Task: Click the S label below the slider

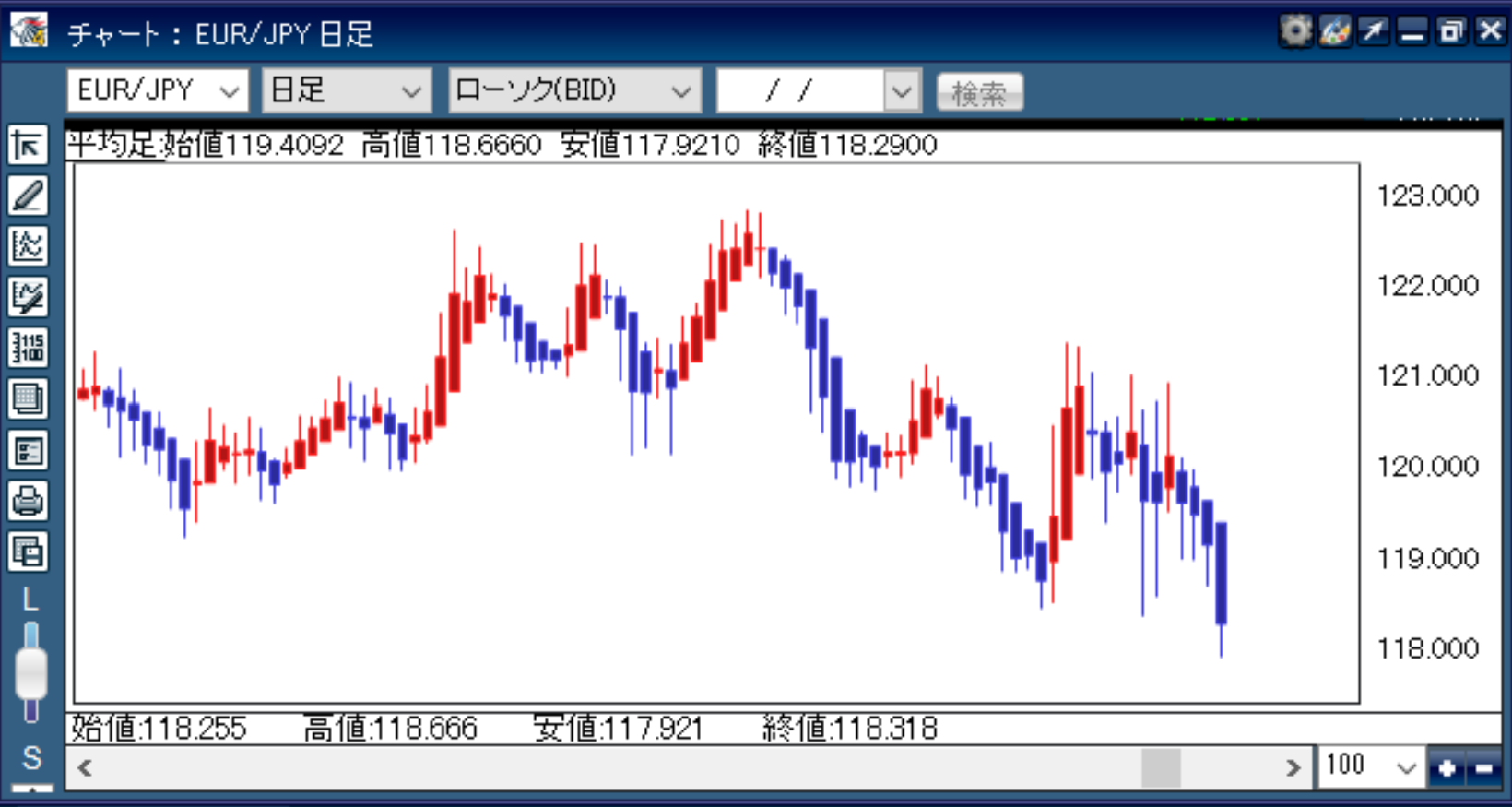Action: click(x=31, y=758)
